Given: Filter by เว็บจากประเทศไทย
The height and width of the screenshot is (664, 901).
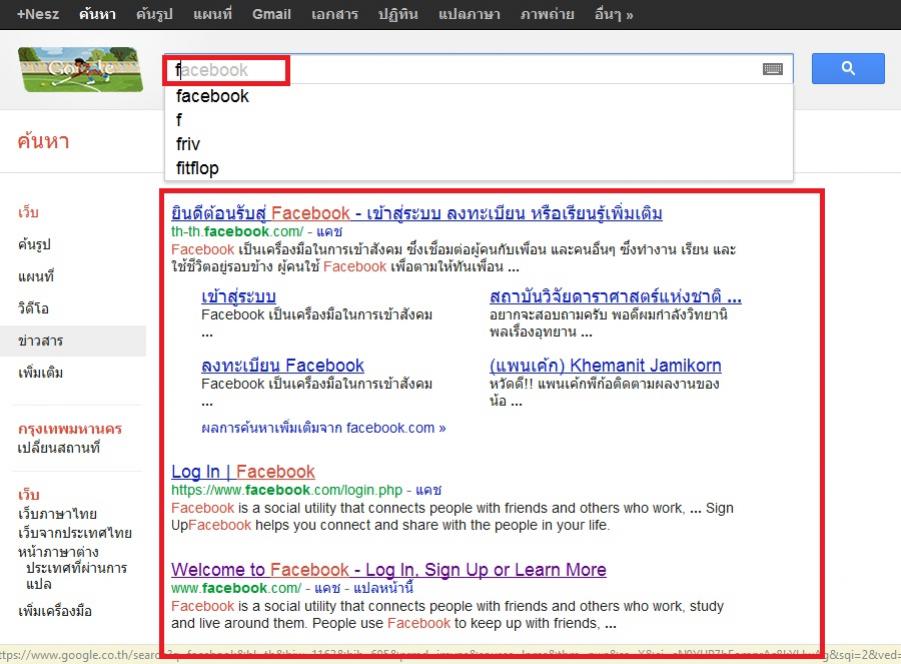Looking at the screenshot, I should 75,532.
